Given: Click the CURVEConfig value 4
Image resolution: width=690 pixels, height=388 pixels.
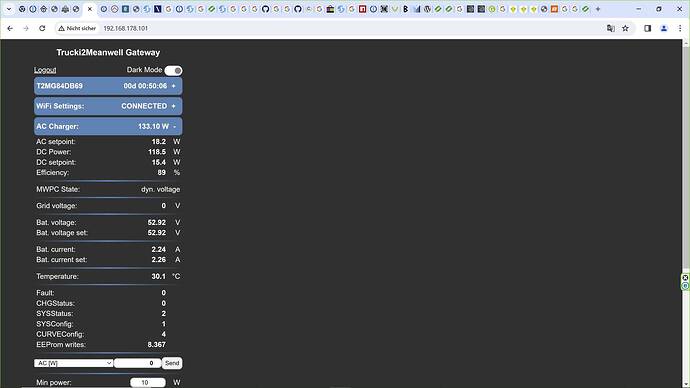Looking at the screenshot, I should [164, 334].
